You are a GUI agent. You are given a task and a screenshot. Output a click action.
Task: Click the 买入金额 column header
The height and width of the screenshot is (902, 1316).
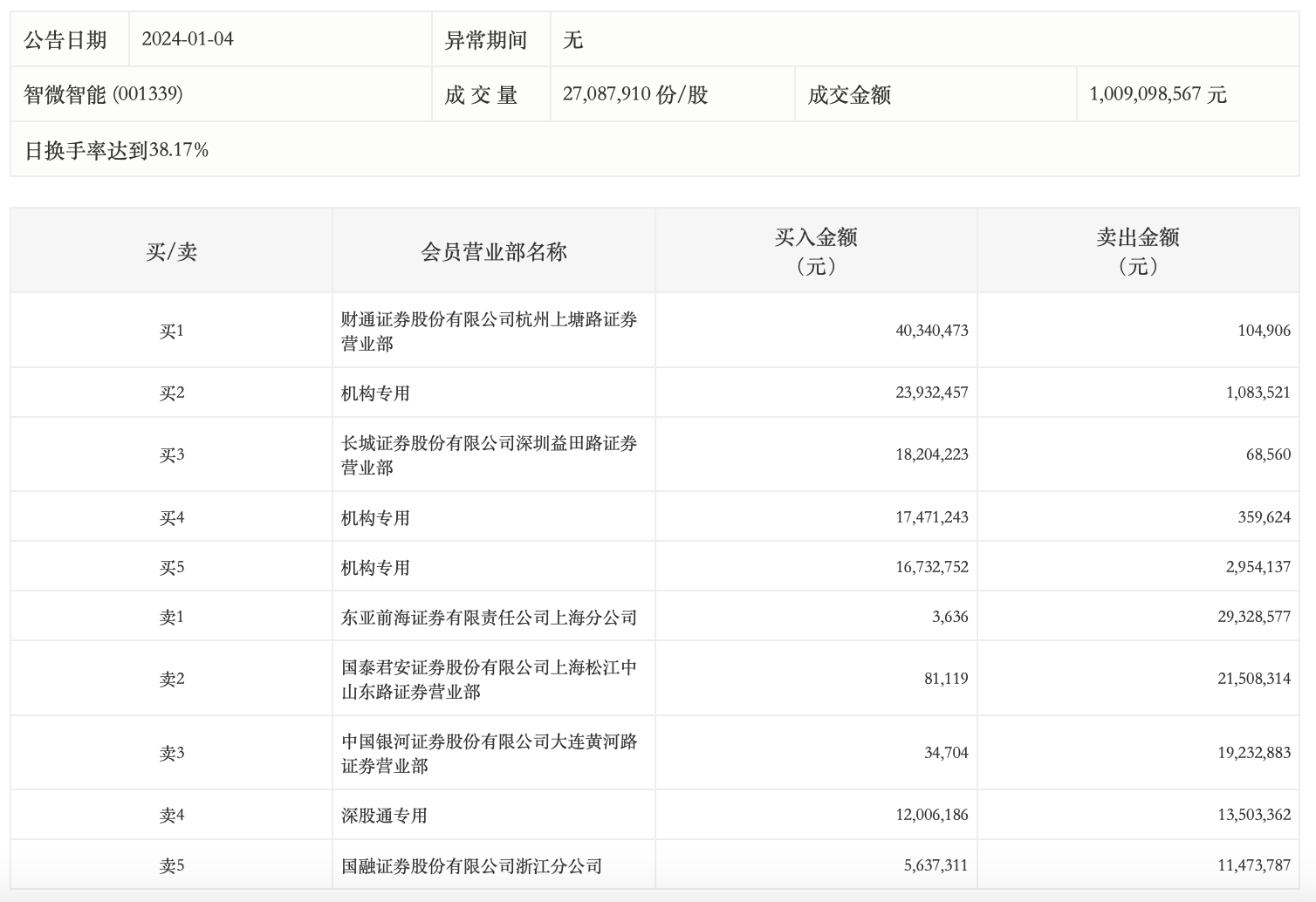tap(816, 250)
